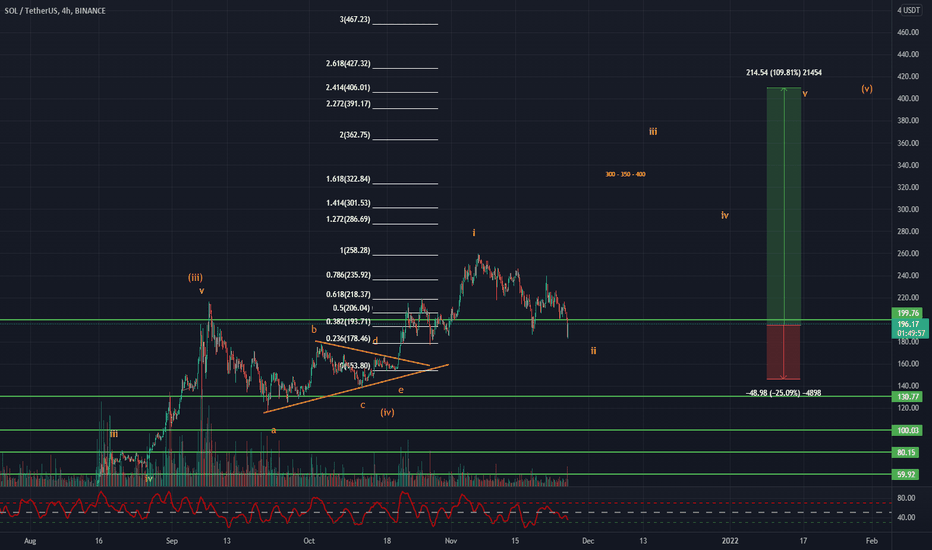932x550 pixels.
Task: Click the 214.54 (109.81%) target label
Action: 784,73
